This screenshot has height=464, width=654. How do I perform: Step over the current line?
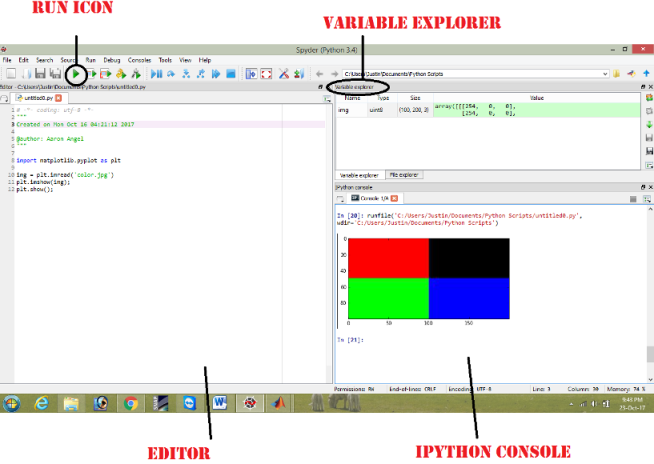click(171, 74)
